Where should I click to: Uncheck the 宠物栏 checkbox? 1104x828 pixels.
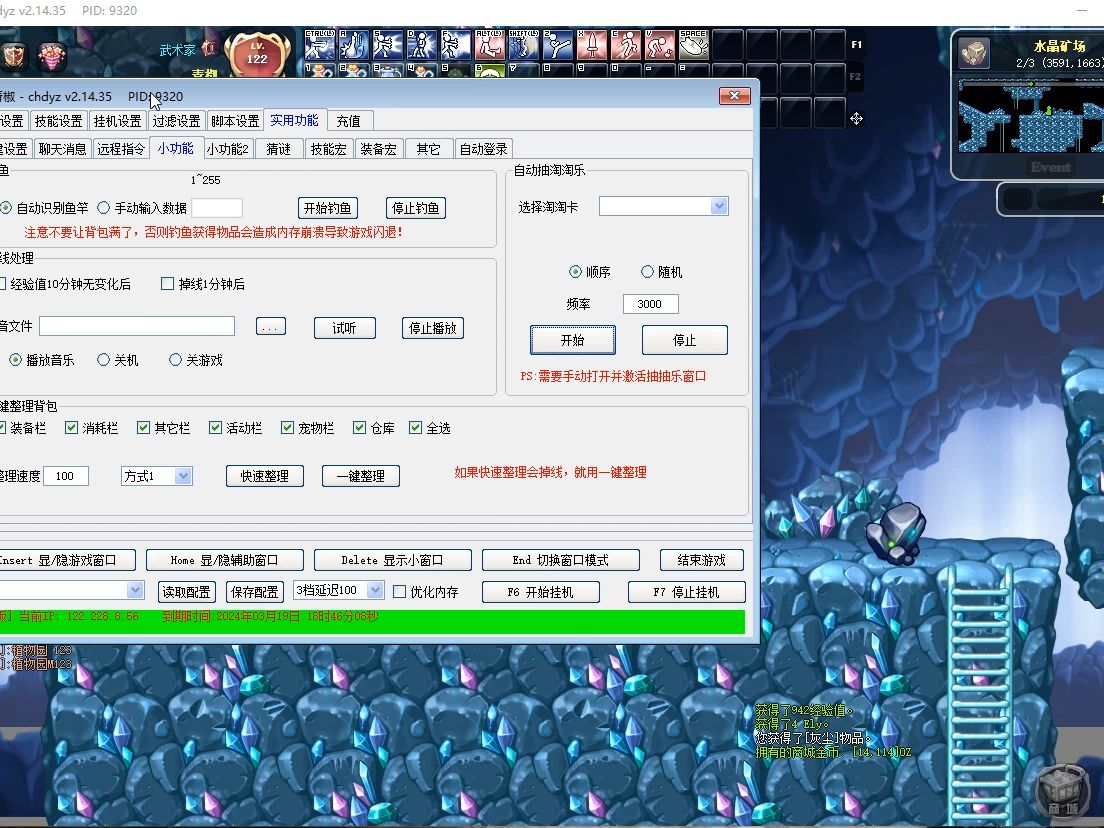pos(287,427)
